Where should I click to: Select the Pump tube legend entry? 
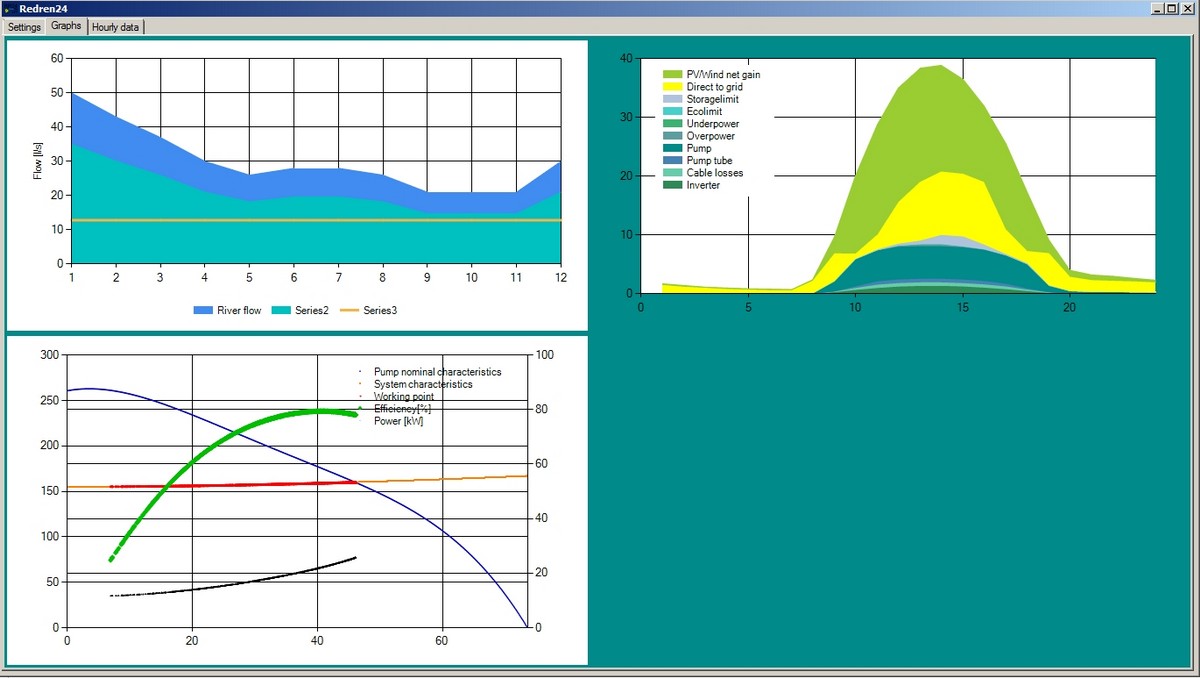click(709, 161)
